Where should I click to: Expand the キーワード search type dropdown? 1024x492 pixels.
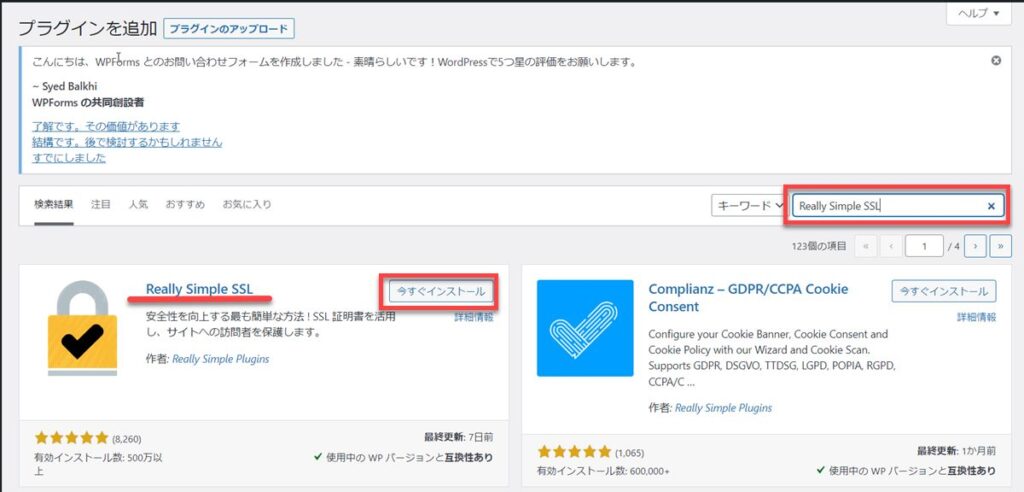coord(750,206)
